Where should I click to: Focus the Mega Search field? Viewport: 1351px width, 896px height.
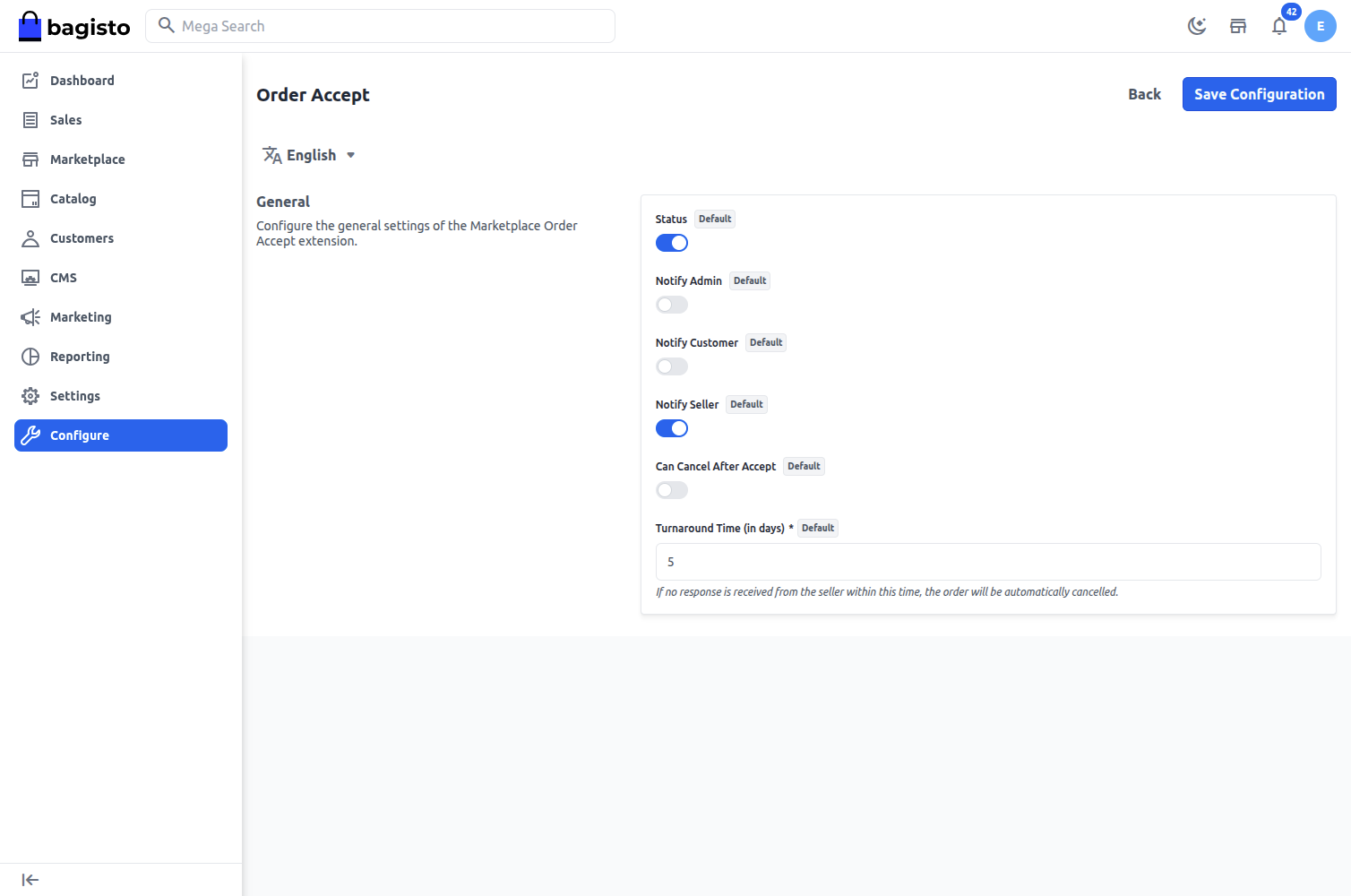(381, 26)
